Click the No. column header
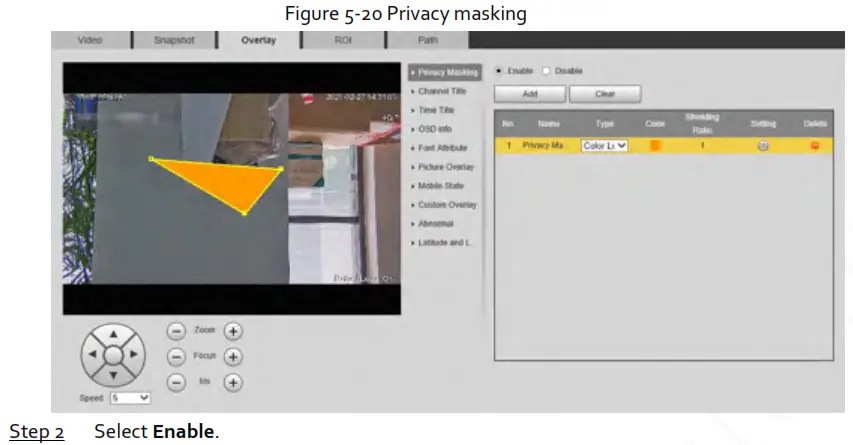853x445 pixels. click(x=509, y=123)
